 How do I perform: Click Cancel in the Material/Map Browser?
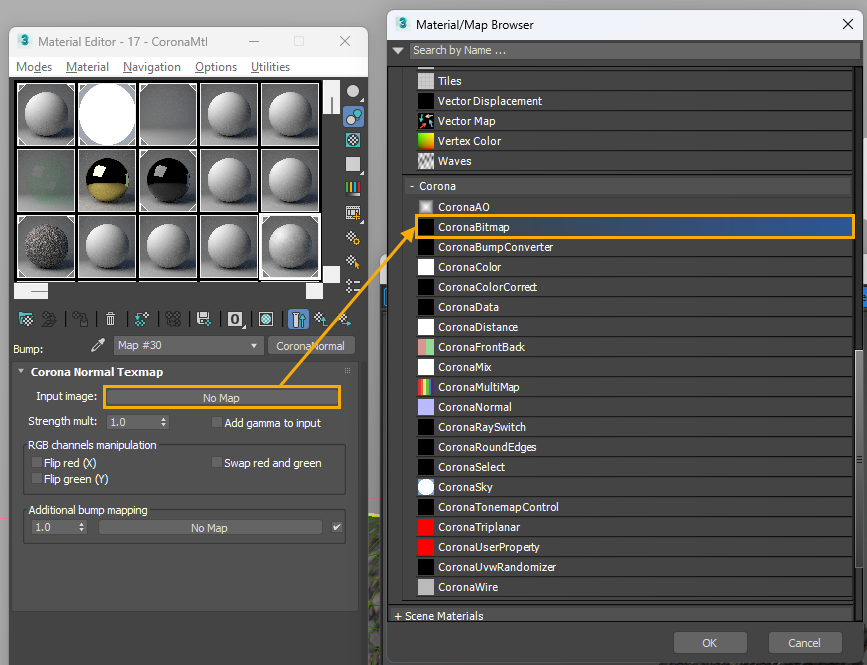pos(805,643)
